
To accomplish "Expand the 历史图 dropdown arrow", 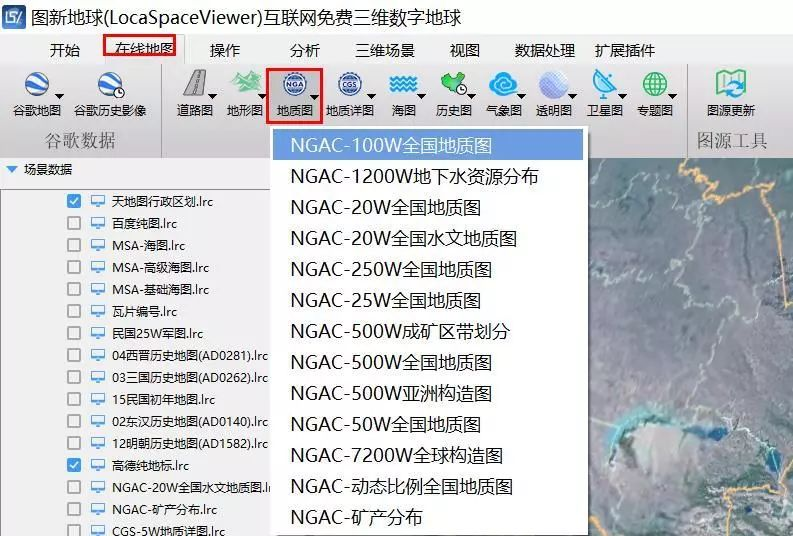I will click(x=471, y=96).
